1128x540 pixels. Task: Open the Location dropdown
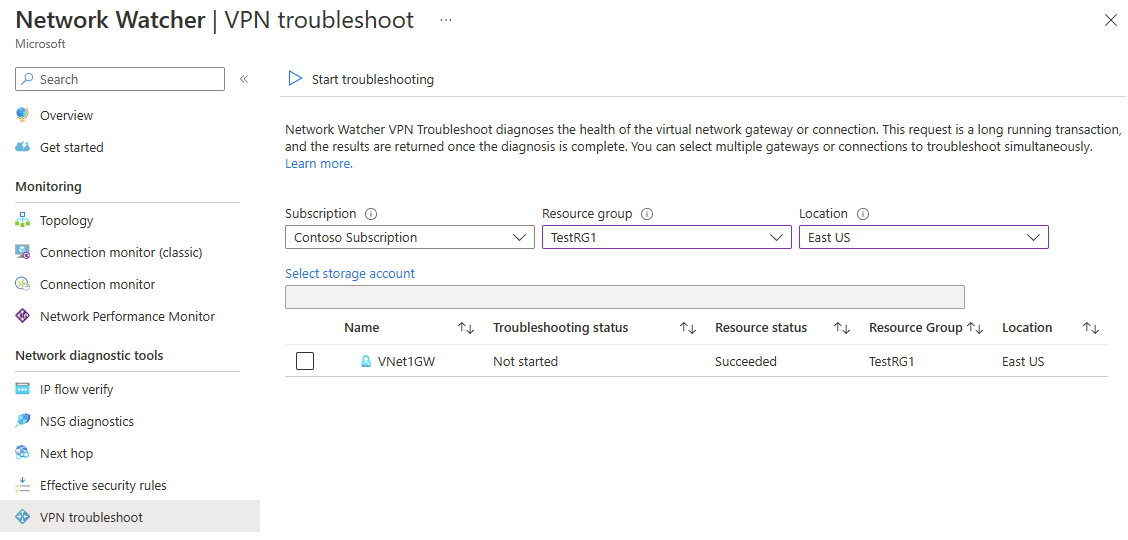(923, 238)
